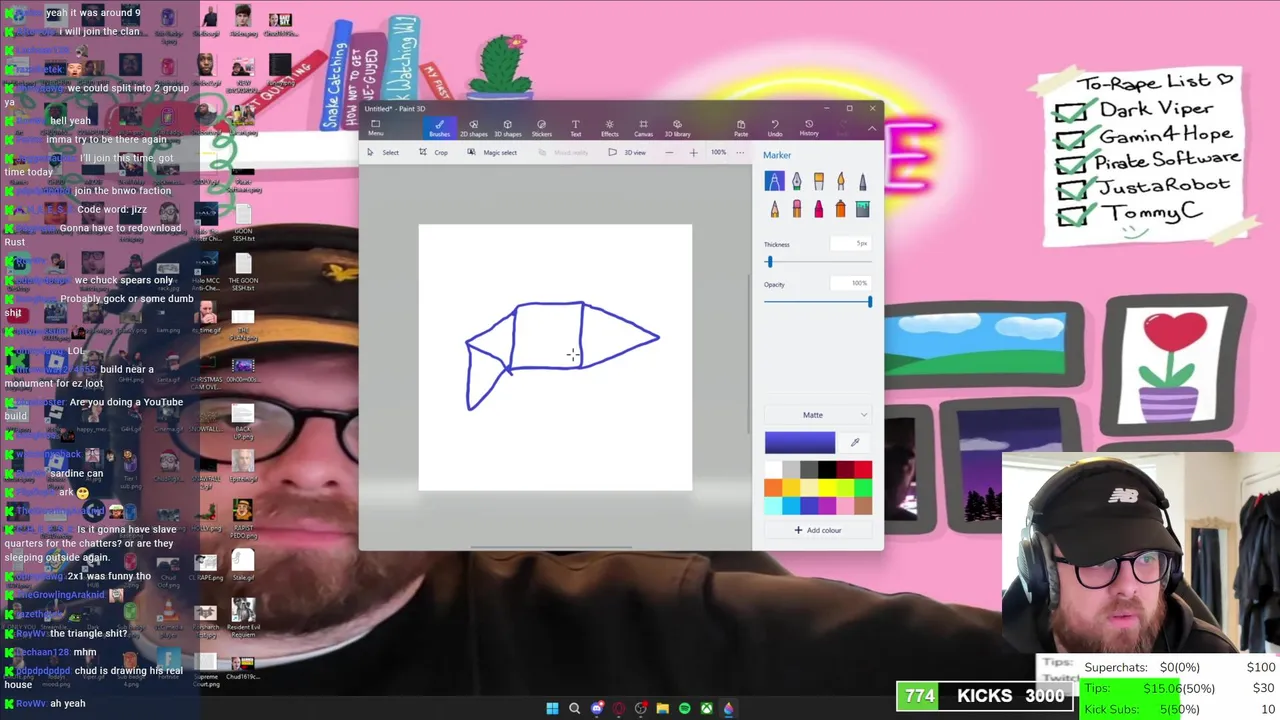Open OBS Studio from the taskbar
Viewport: 1280px width, 720px height.
click(641, 708)
